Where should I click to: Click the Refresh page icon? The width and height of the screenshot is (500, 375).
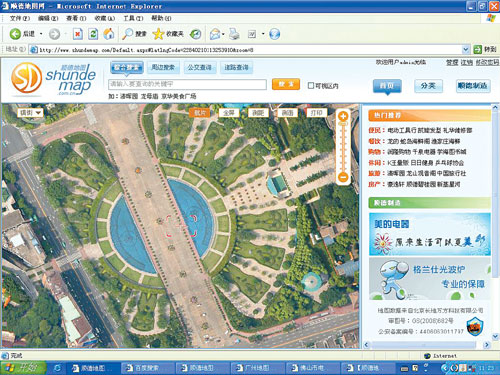[93, 34]
